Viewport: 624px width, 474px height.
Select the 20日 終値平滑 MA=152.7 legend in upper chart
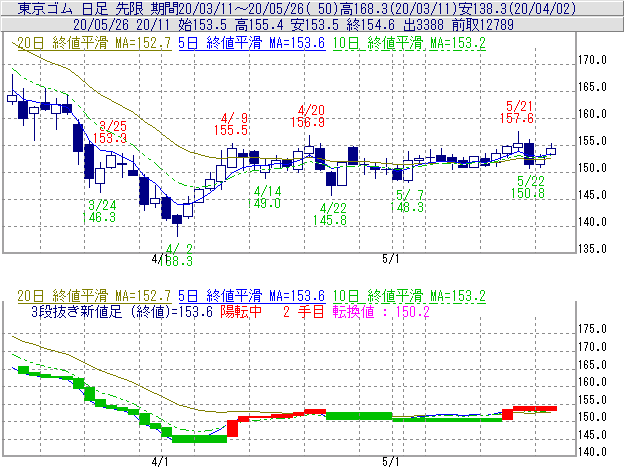pos(94,43)
